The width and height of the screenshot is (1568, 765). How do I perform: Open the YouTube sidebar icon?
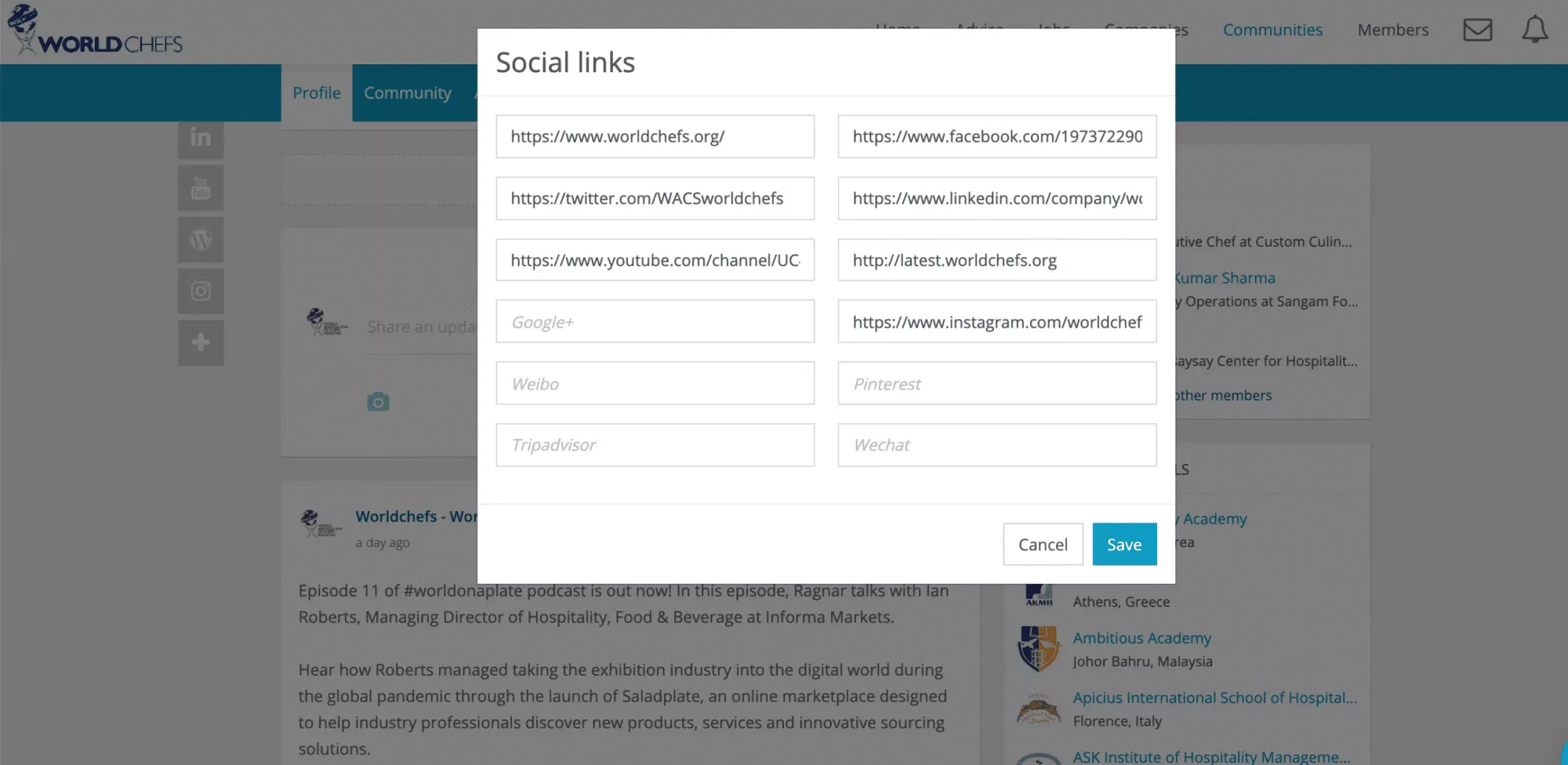(201, 188)
